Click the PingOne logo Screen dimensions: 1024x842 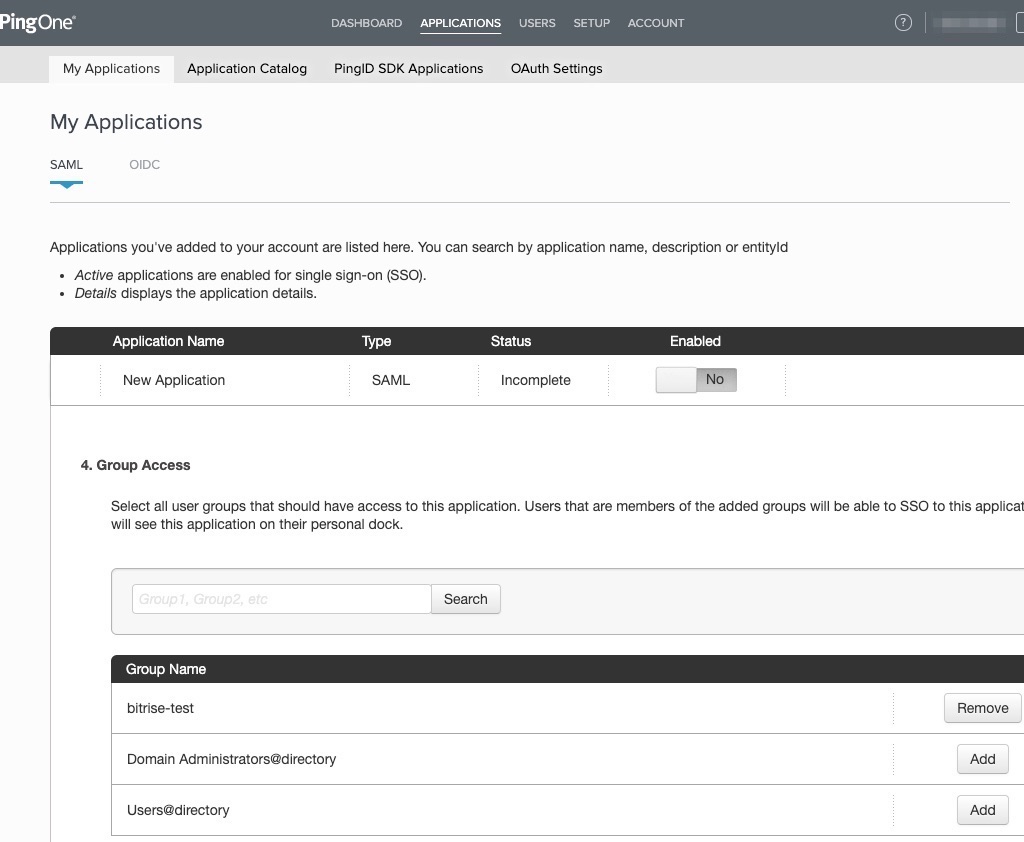pos(36,22)
